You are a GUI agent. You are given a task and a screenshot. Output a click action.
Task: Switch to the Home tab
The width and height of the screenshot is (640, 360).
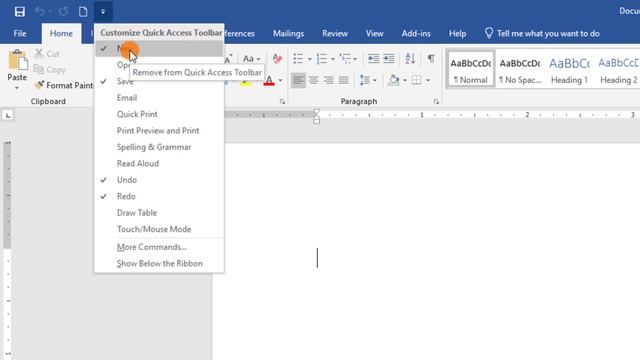[61, 33]
